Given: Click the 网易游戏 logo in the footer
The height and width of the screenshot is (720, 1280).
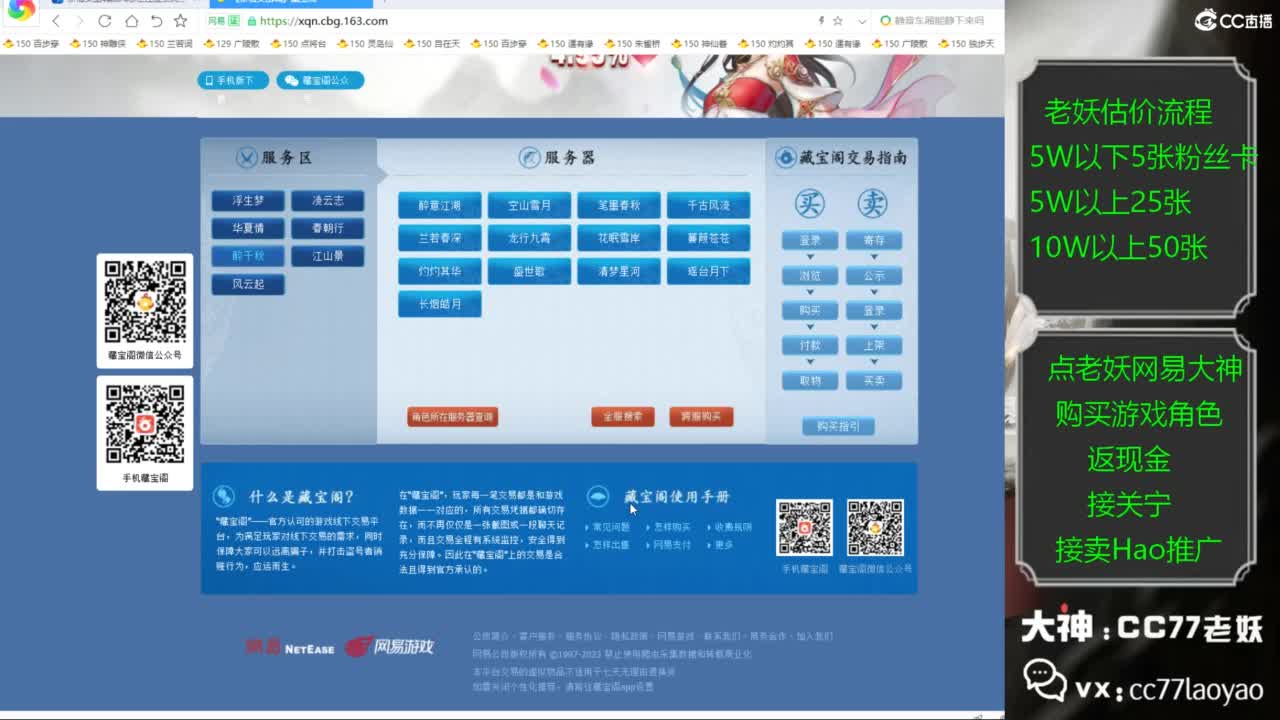Looking at the screenshot, I should pos(389,647).
